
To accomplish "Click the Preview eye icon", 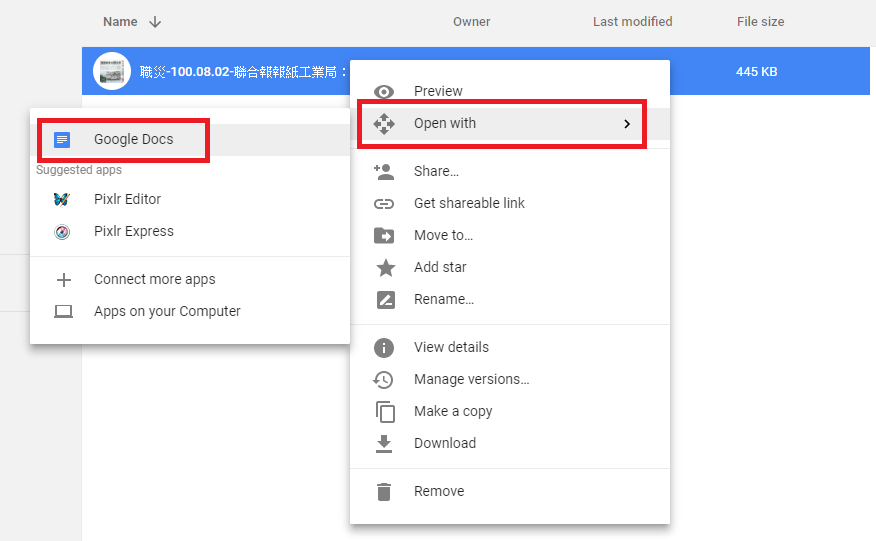I will 384,92.
